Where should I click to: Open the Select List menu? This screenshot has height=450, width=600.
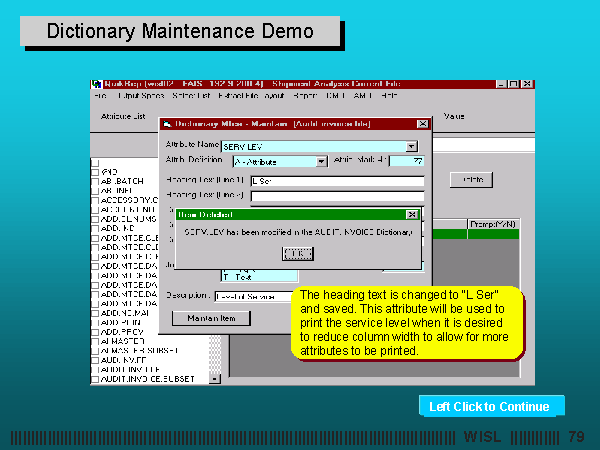[191, 96]
